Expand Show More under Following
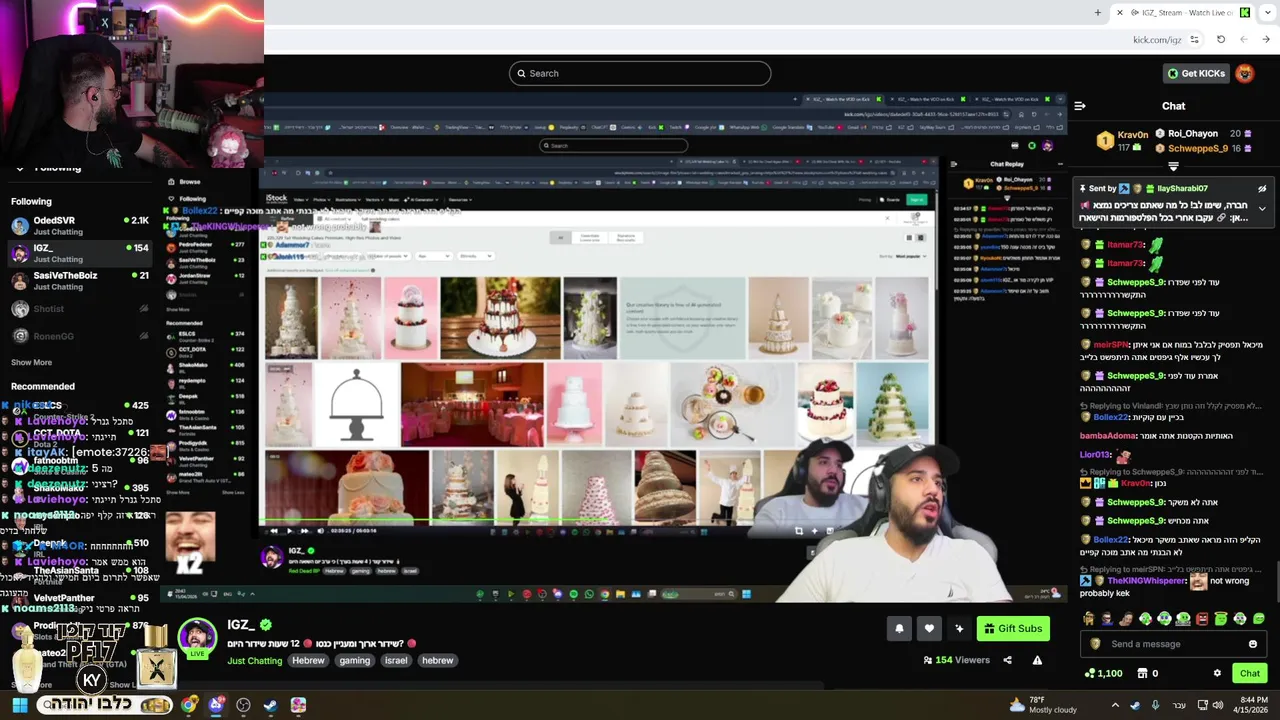The height and width of the screenshot is (720, 1280). point(31,362)
